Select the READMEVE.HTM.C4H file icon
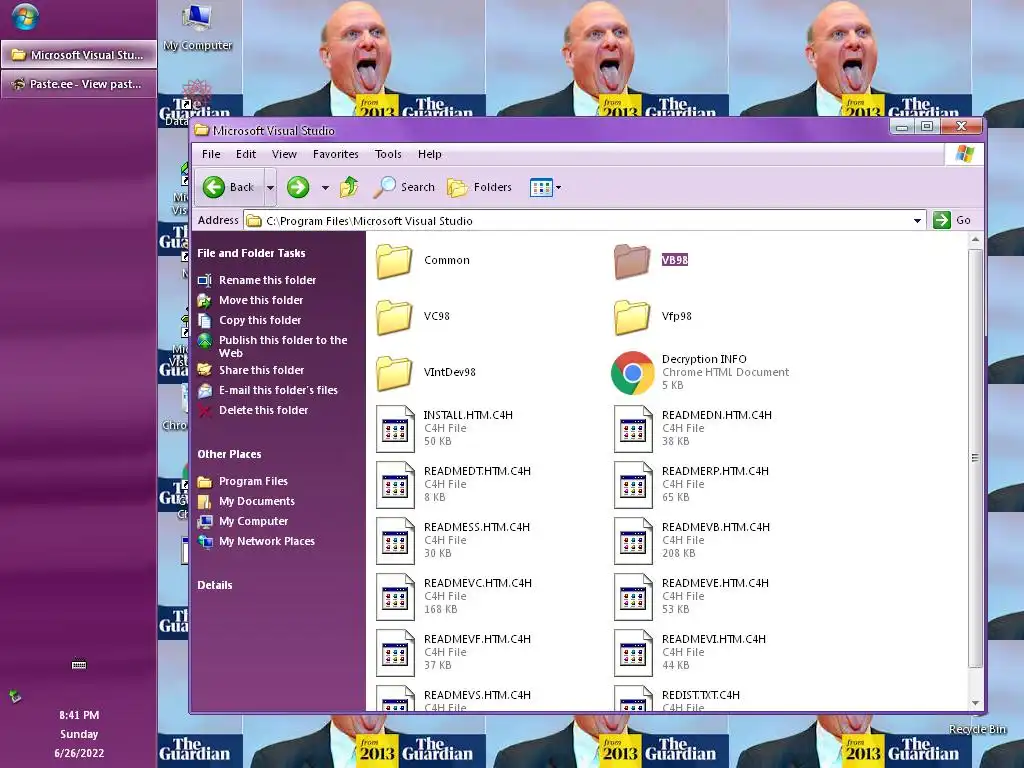The height and width of the screenshot is (768, 1024). (633, 598)
